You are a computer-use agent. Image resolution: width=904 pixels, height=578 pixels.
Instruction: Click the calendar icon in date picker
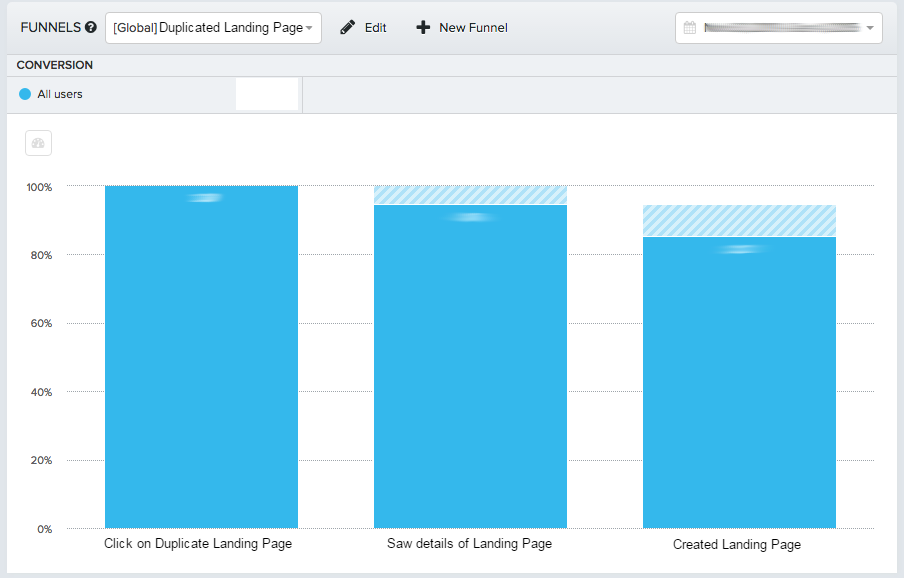690,28
